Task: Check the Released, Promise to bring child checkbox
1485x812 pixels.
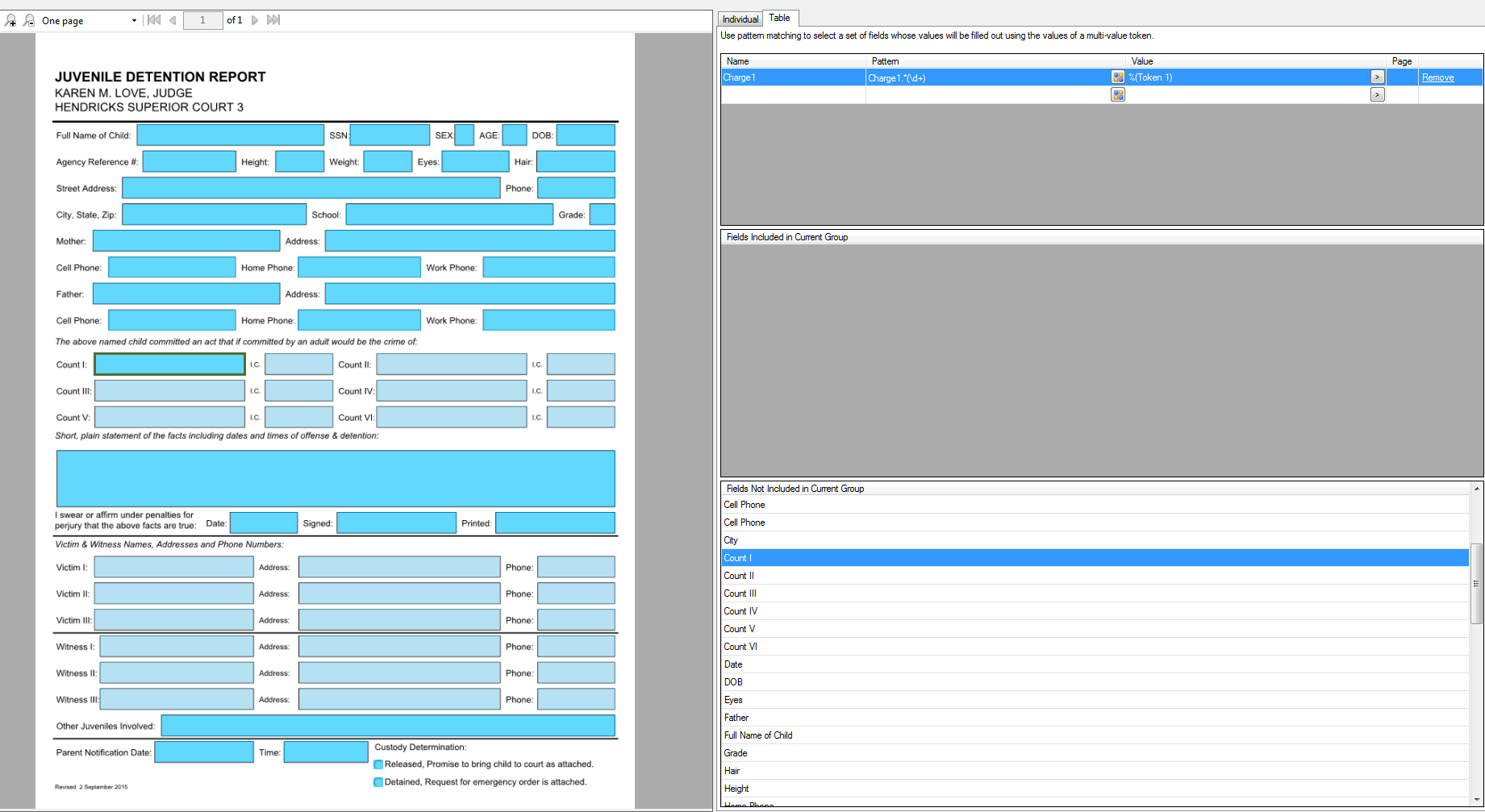Action: click(378, 764)
